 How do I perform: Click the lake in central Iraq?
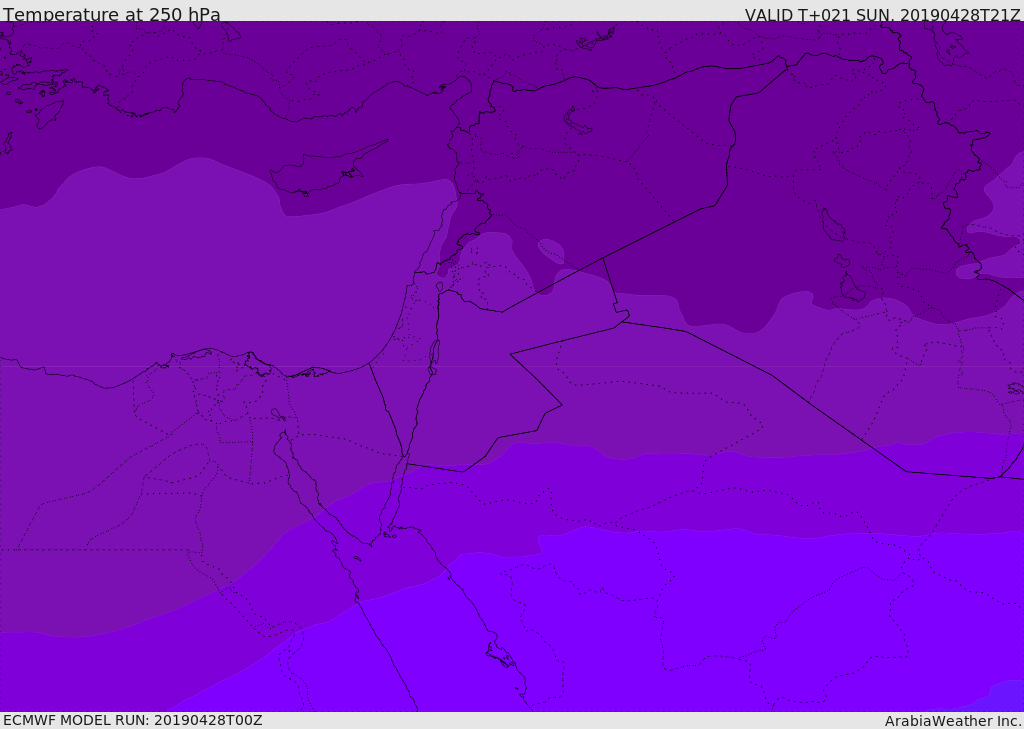833,225
